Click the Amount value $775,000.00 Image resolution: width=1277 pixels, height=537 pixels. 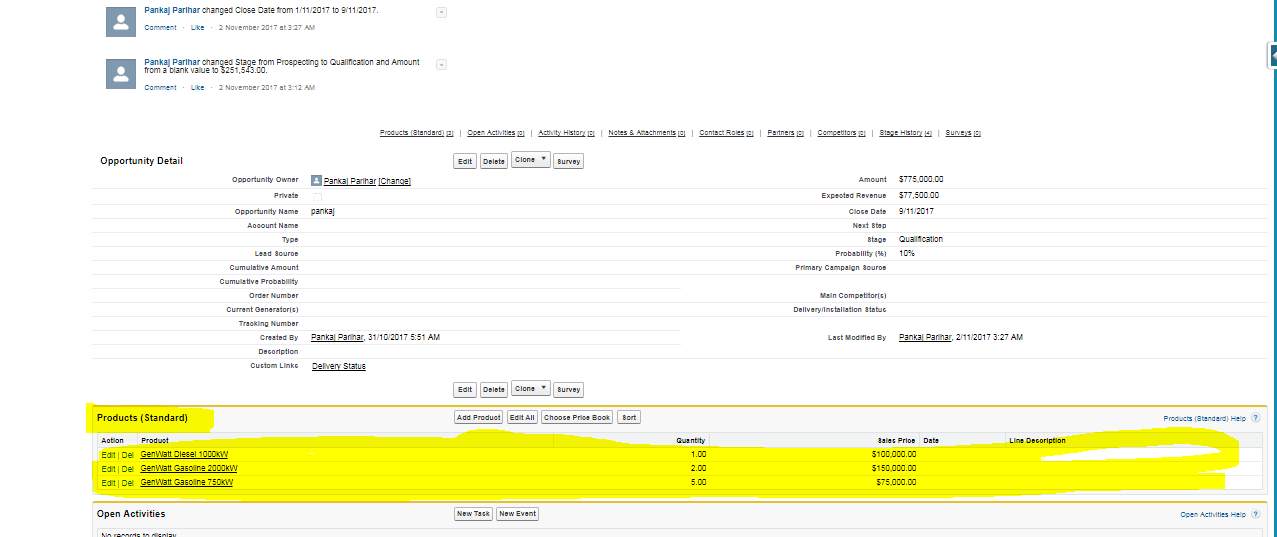tap(921, 180)
